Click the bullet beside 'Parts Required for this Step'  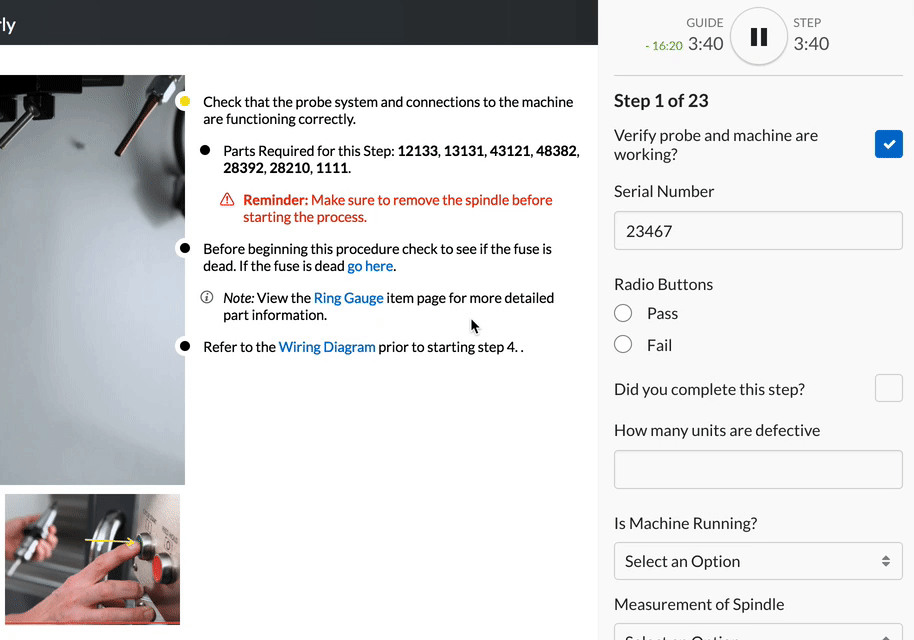[205, 151]
